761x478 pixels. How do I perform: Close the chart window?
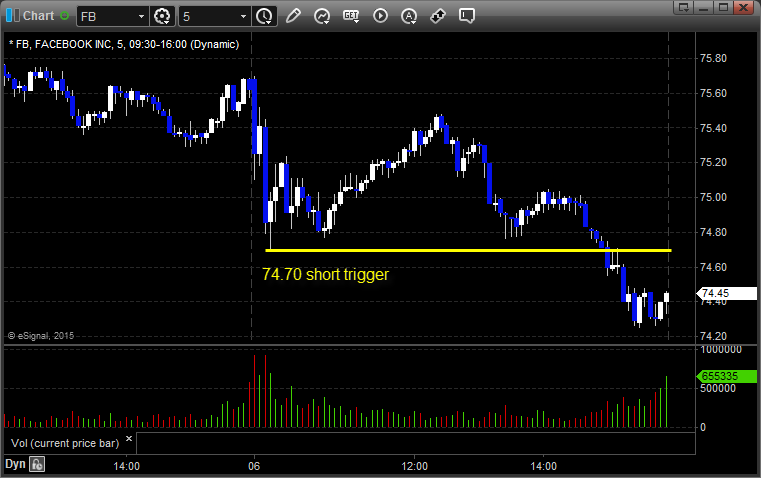[743, 7]
